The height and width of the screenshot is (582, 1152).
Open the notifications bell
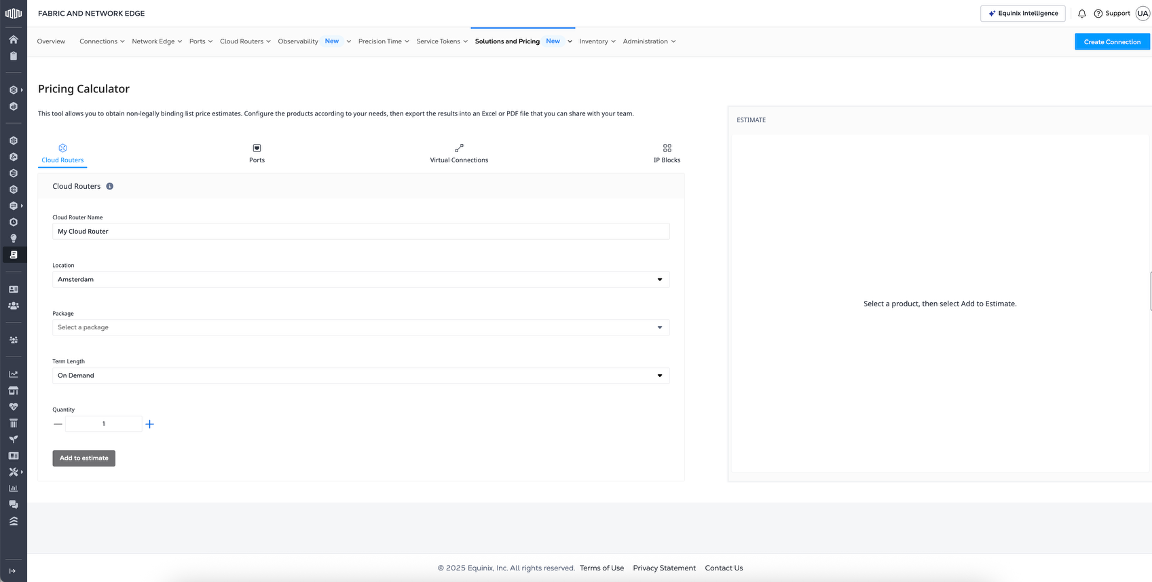(x=1082, y=13)
